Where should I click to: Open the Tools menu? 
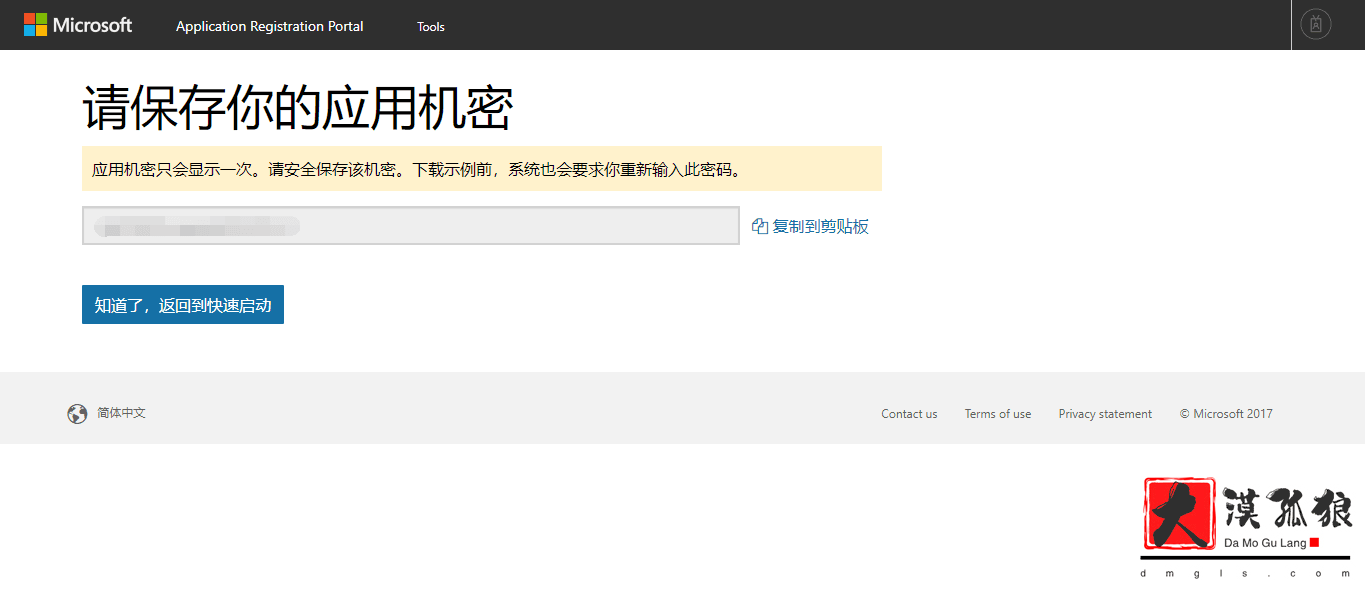(431, 26)
